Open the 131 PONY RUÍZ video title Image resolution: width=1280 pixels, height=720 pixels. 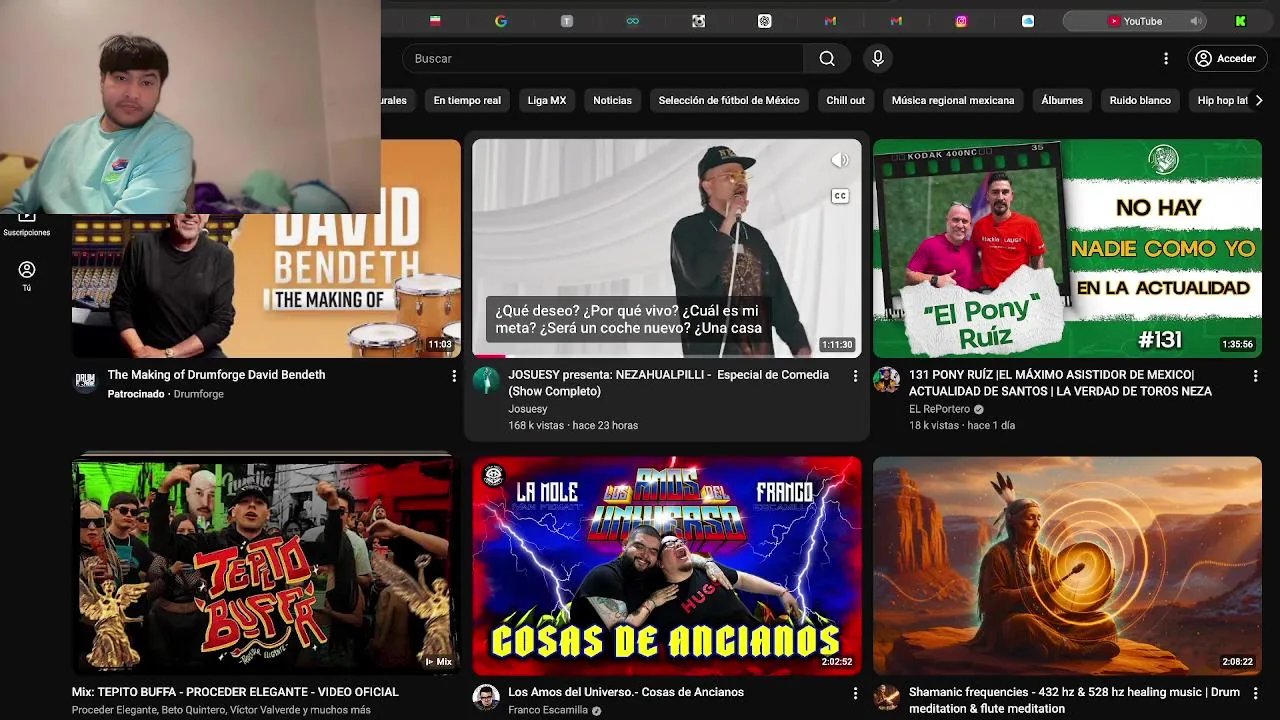point(1060,383)
